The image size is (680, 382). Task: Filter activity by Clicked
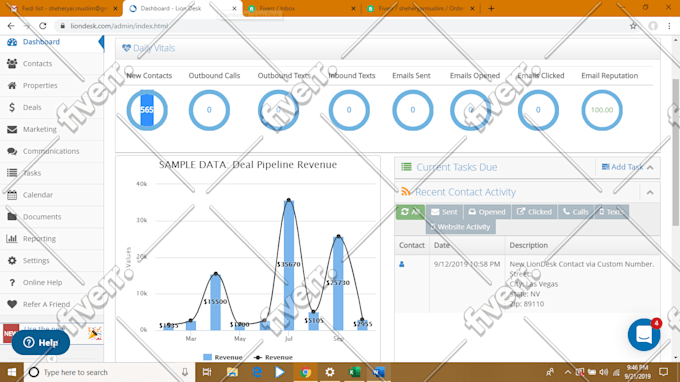535,212
